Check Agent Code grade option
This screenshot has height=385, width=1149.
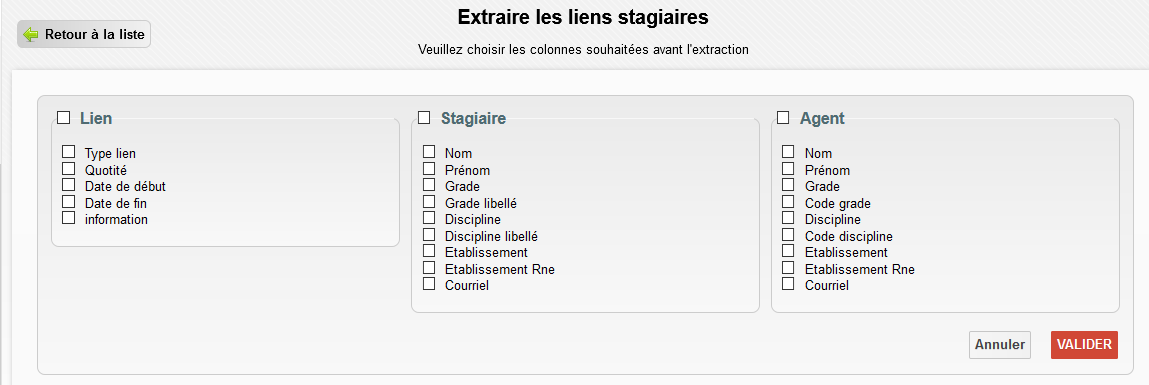[x=788, y=202]
